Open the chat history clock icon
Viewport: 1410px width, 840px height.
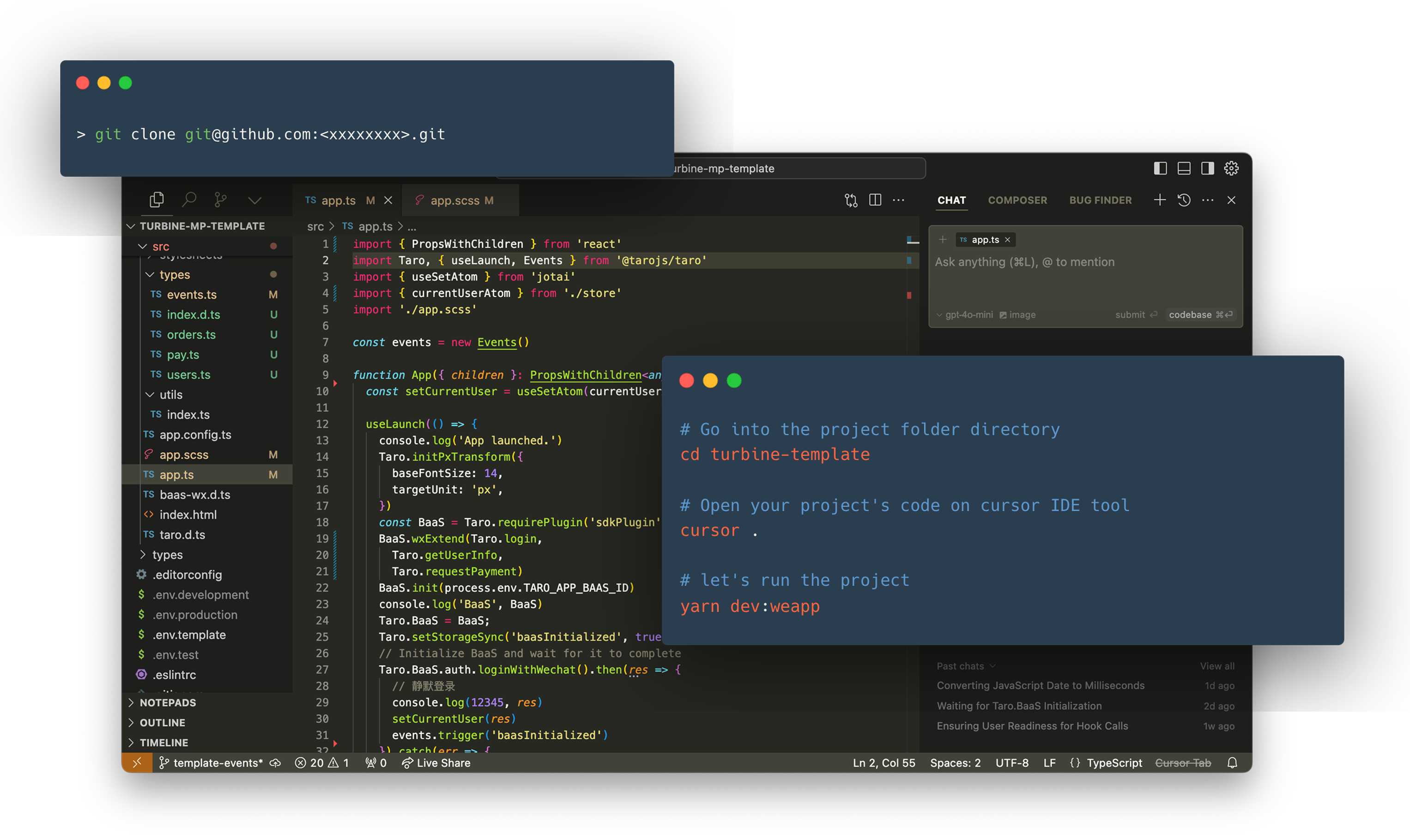pyautogui.click(x=1184, y=200)
